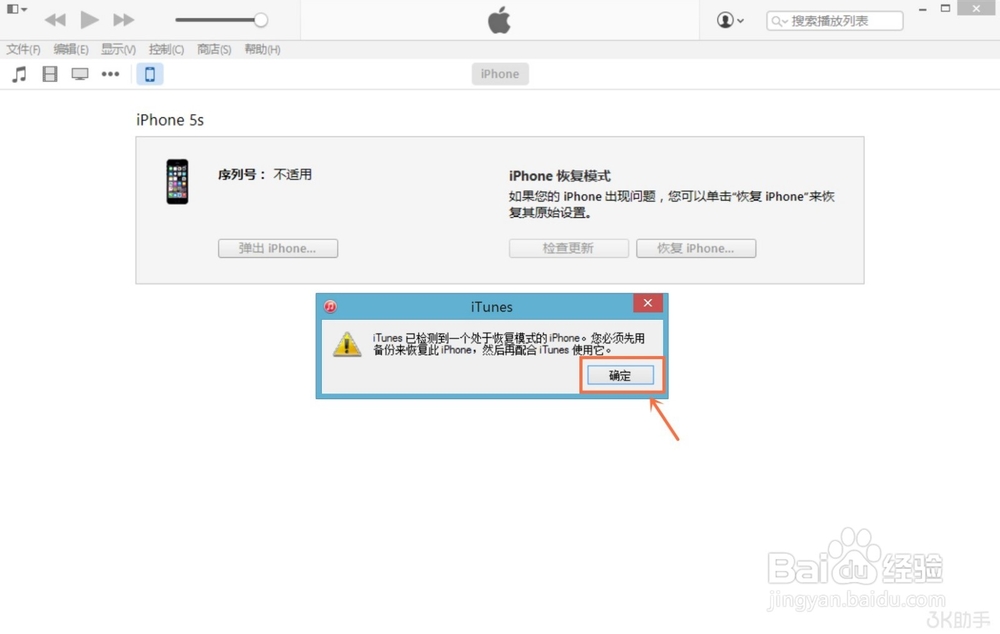
Task: Click the volume slider knob
Action: pos(261,20)
